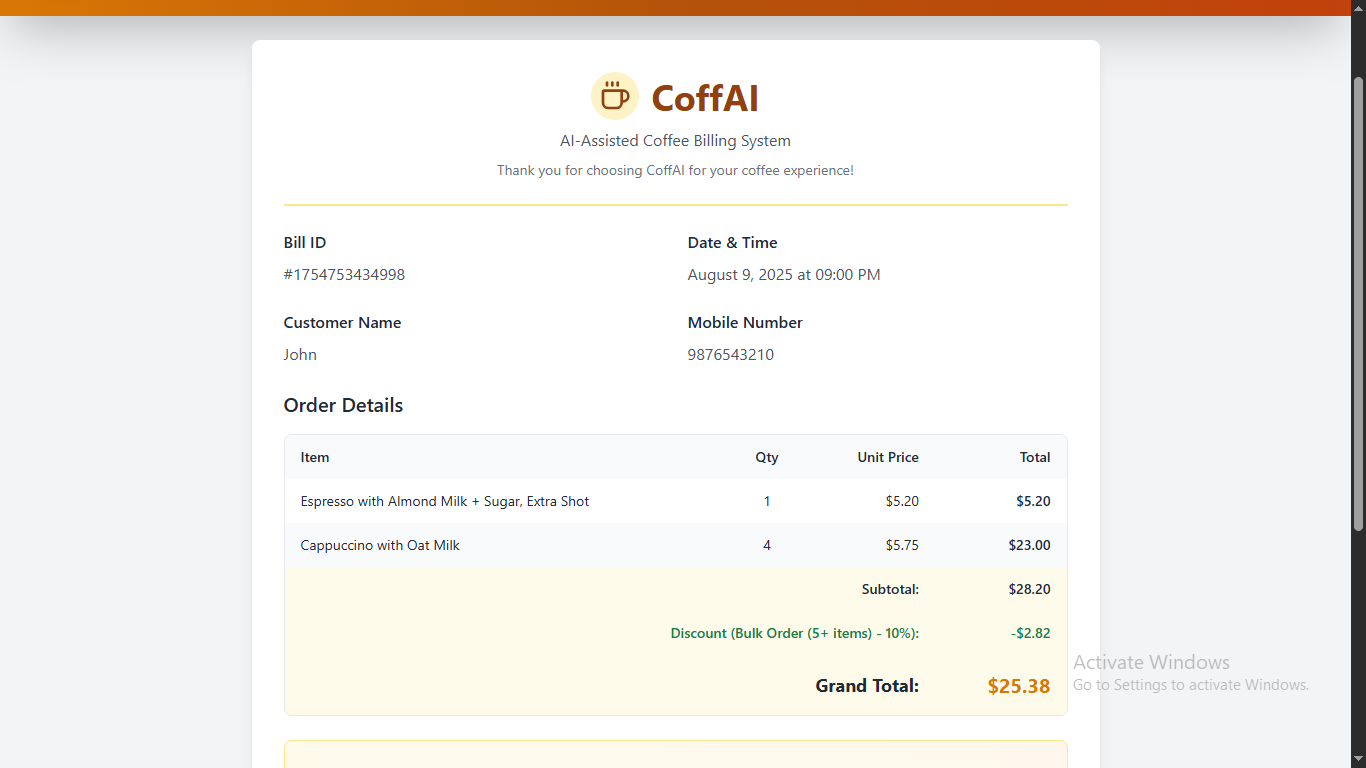Click the Unit Price column header

tap(887, 457)
